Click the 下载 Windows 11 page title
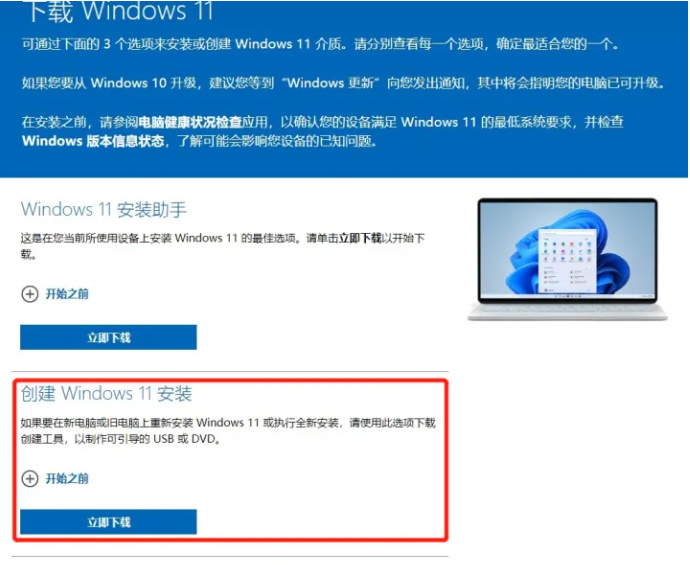This screenshot has height=565, width=690. pos(120,11)
